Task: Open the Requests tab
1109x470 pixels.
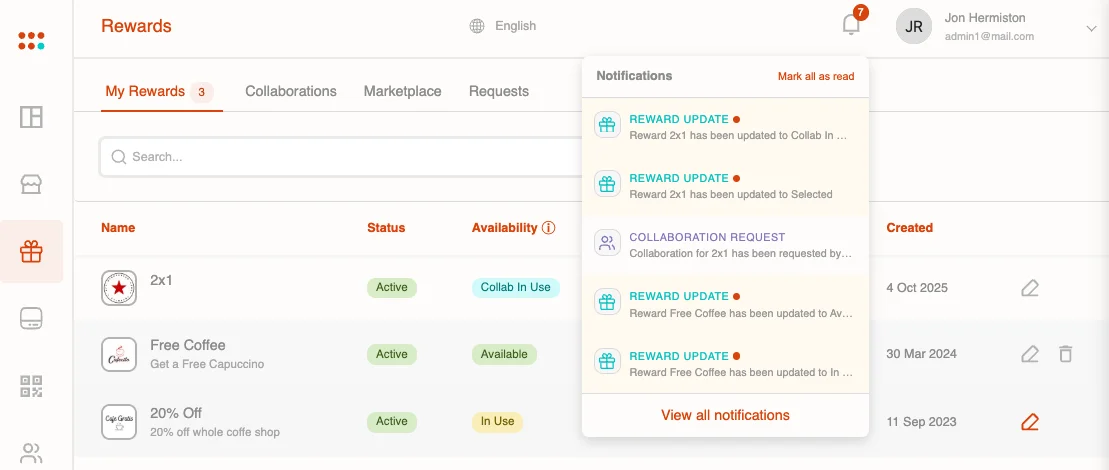Action: [499, 91]
